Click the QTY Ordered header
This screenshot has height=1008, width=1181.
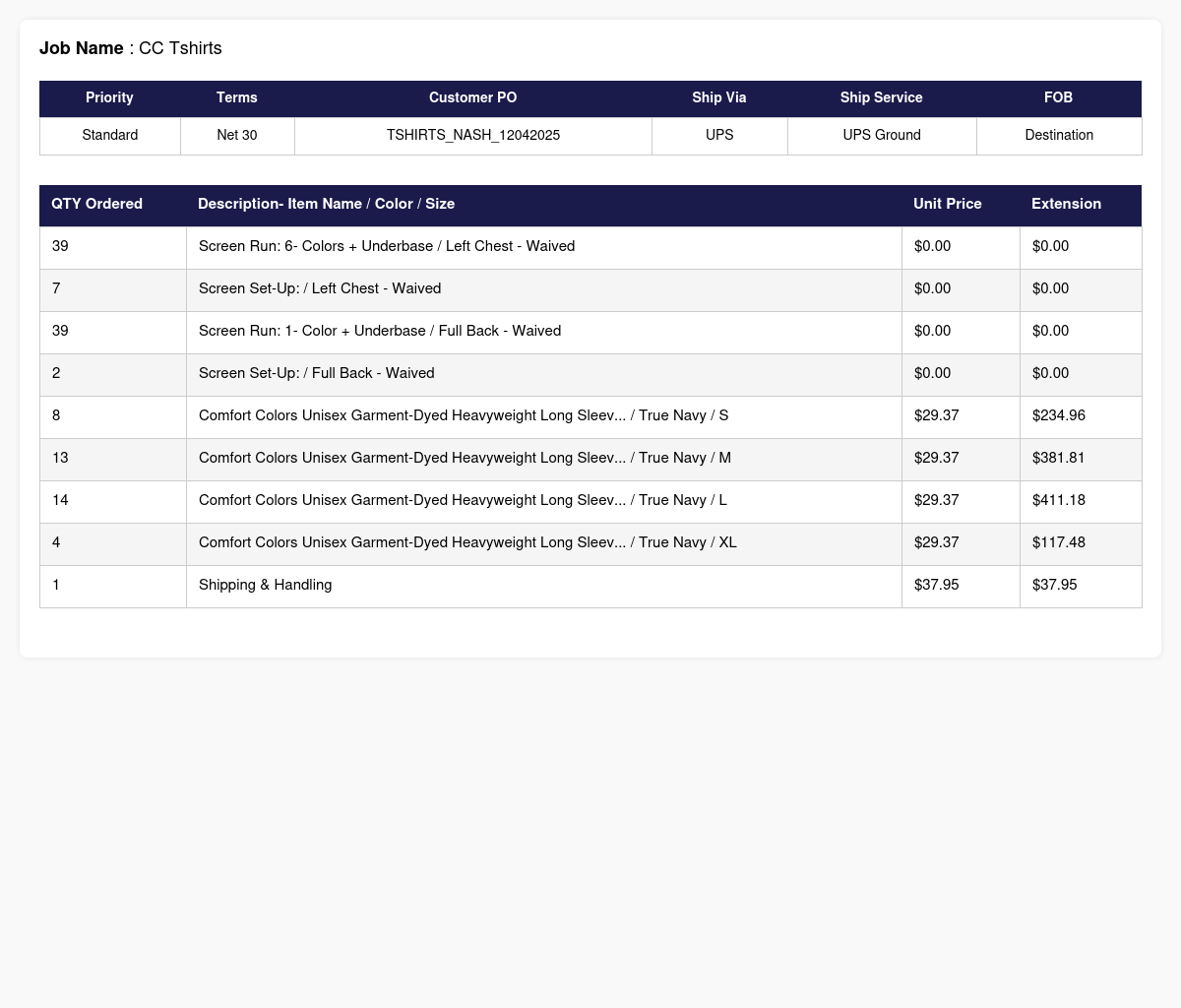coord(112,205)
